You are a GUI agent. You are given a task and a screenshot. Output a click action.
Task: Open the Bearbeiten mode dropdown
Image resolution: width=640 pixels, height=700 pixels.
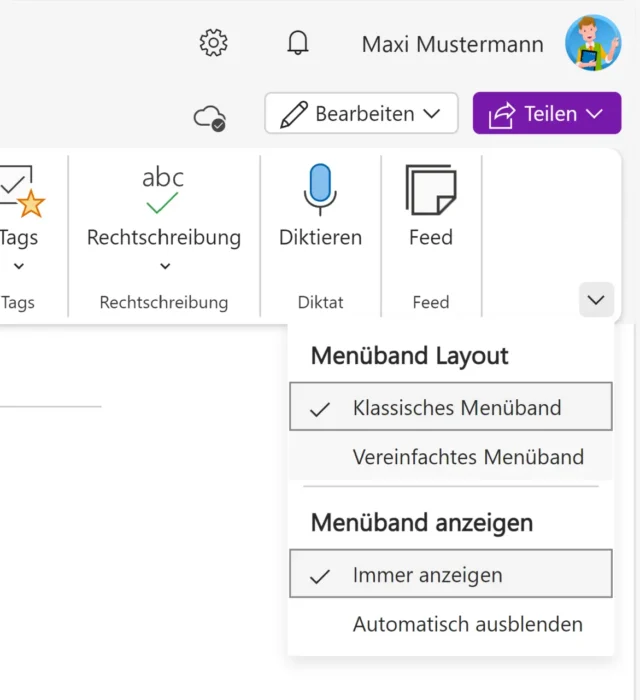point(361,114)
